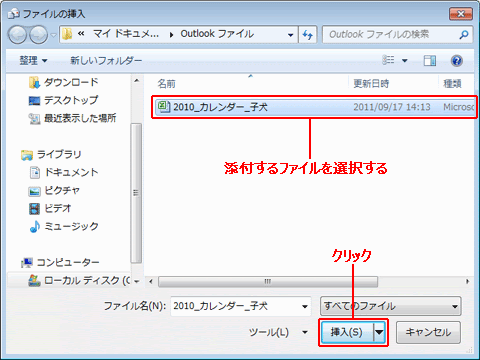
Task: Open the ツール(L) menu
Action: (x=278, y=332)
